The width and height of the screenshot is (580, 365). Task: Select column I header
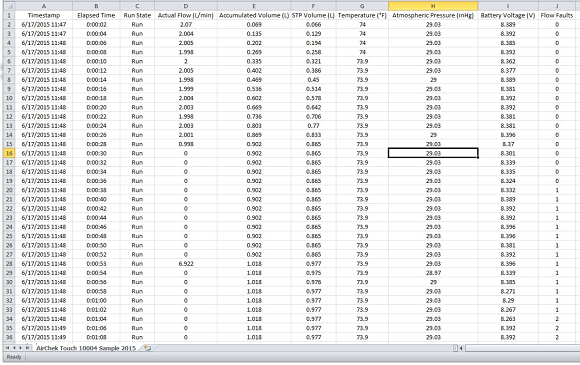(508, 6)
